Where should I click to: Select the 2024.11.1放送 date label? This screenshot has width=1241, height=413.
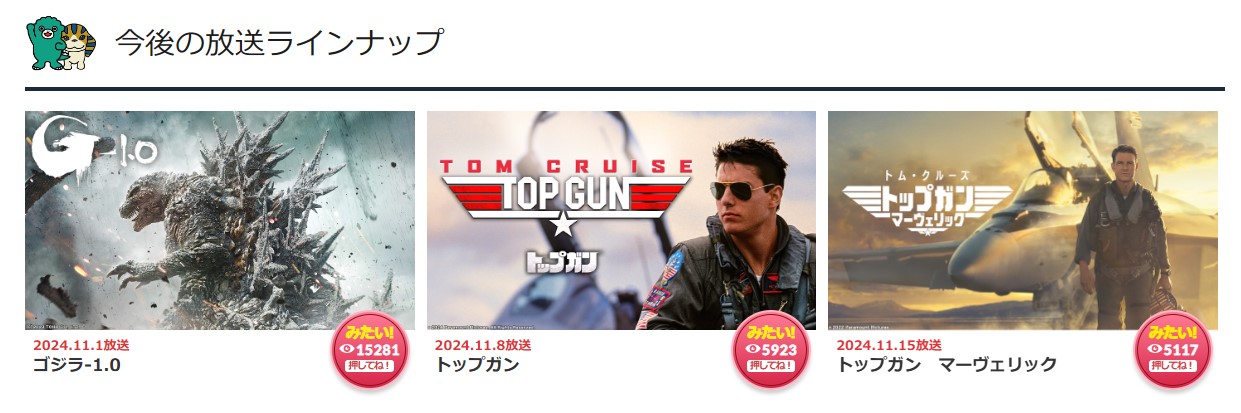point(81,345)
